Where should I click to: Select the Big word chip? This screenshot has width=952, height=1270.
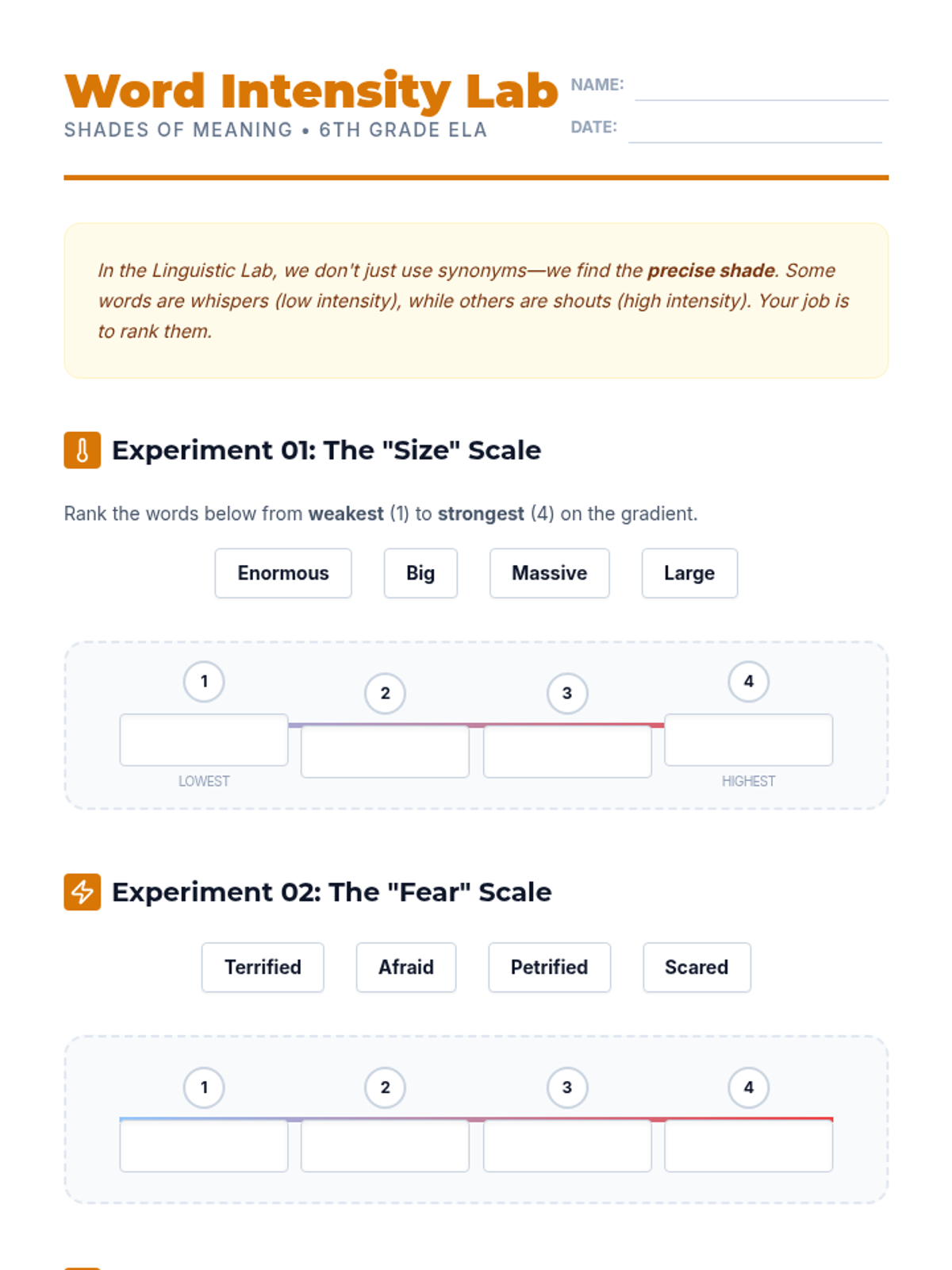420,573
